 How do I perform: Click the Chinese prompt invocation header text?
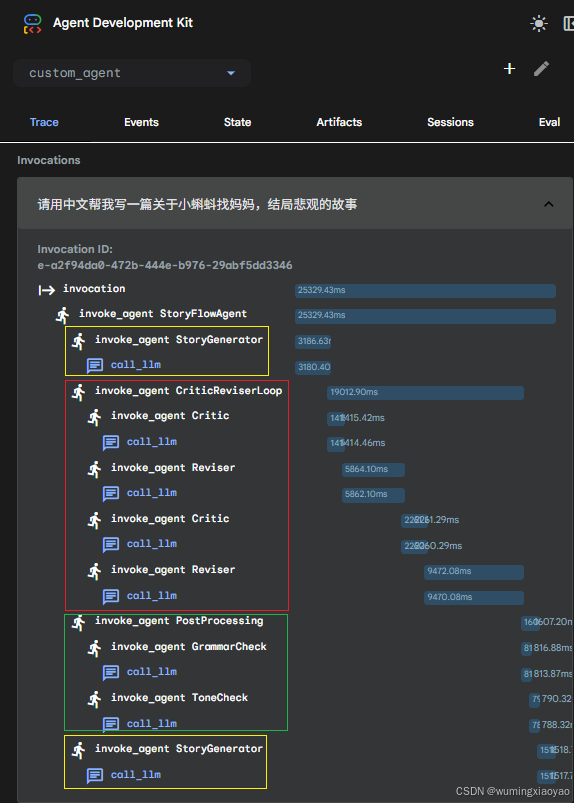point(197,205)
